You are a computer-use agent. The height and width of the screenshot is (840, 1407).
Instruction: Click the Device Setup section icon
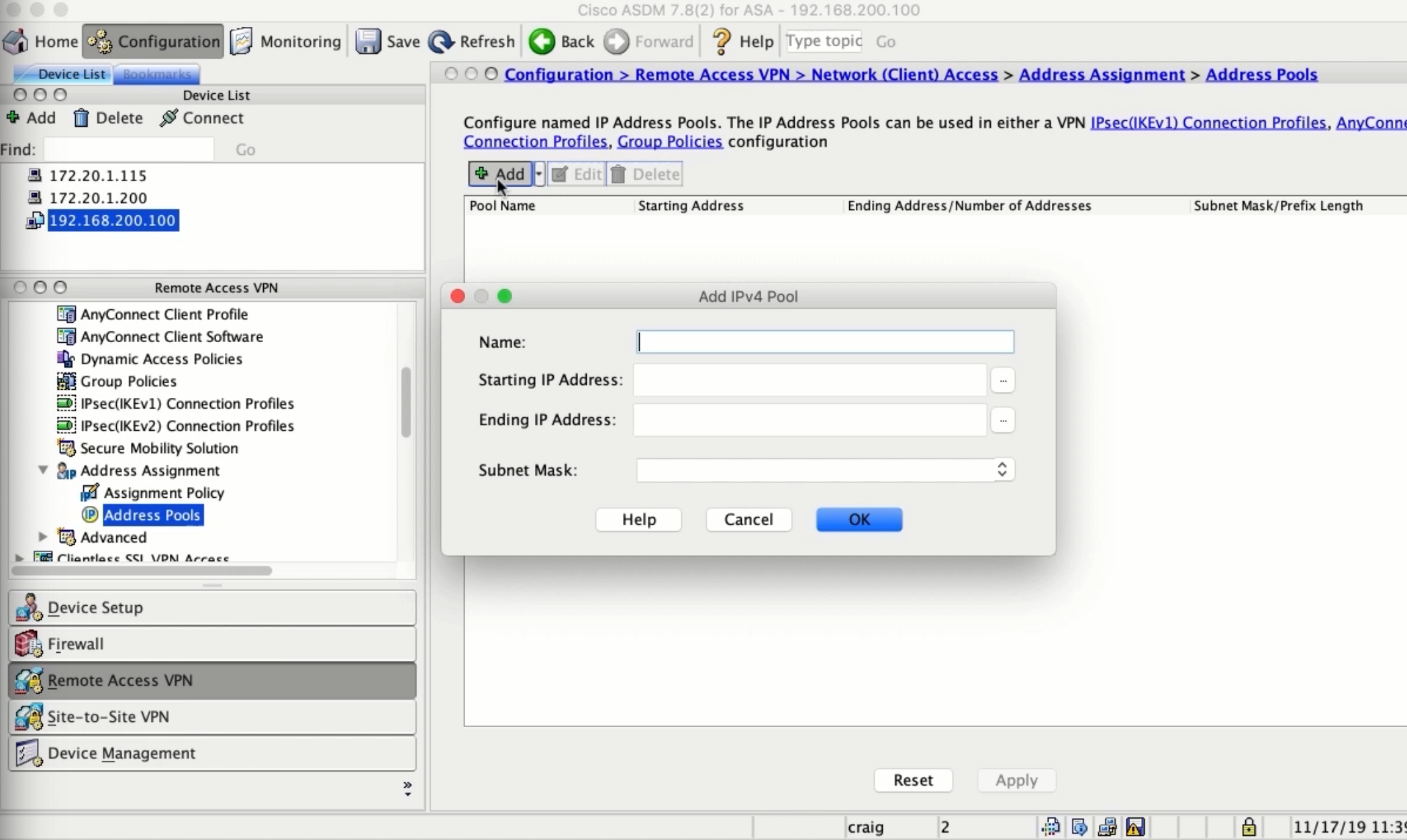(x=29, y=607)
